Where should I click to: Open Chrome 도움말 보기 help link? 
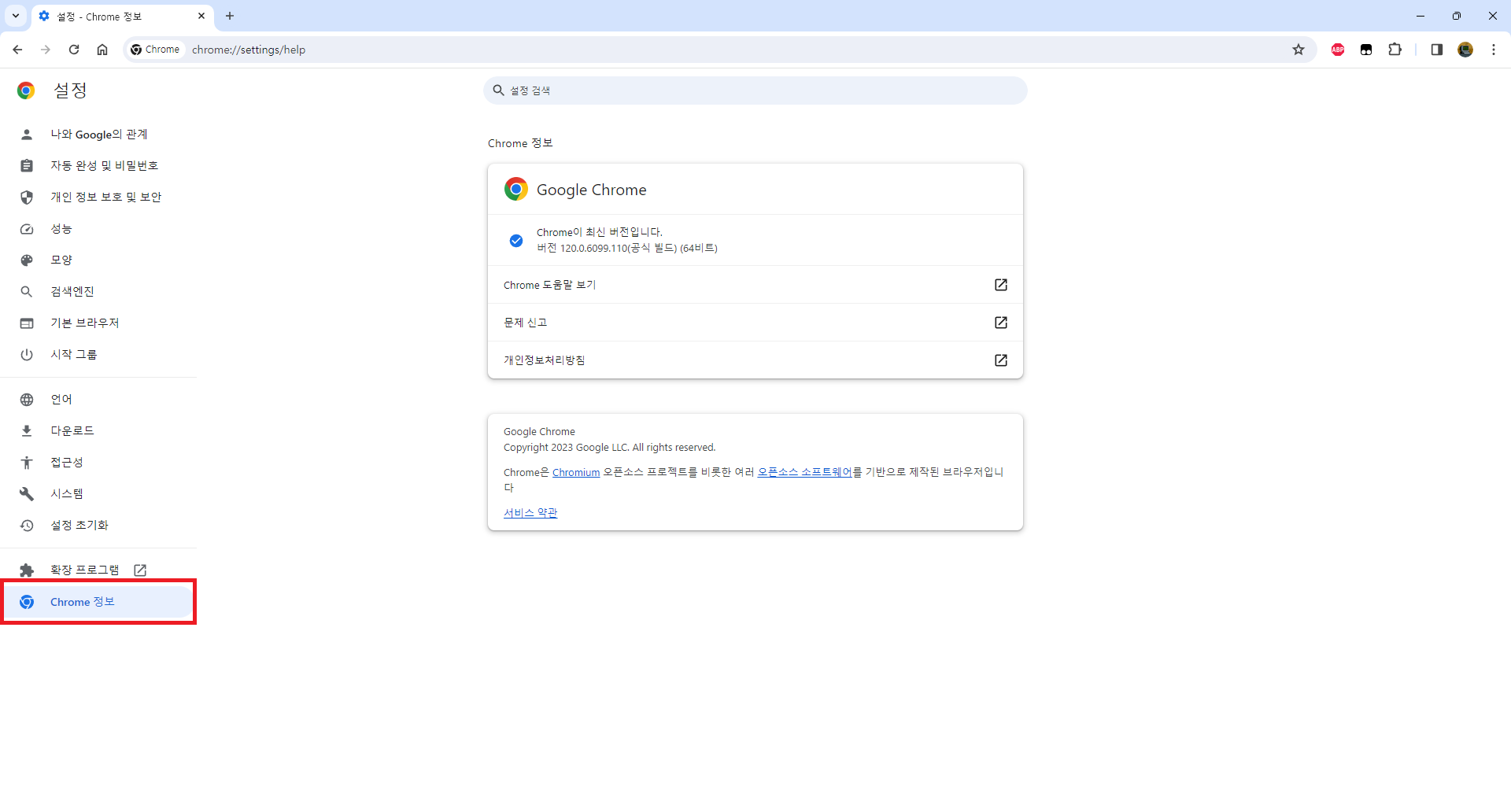(x=755, y=285)
